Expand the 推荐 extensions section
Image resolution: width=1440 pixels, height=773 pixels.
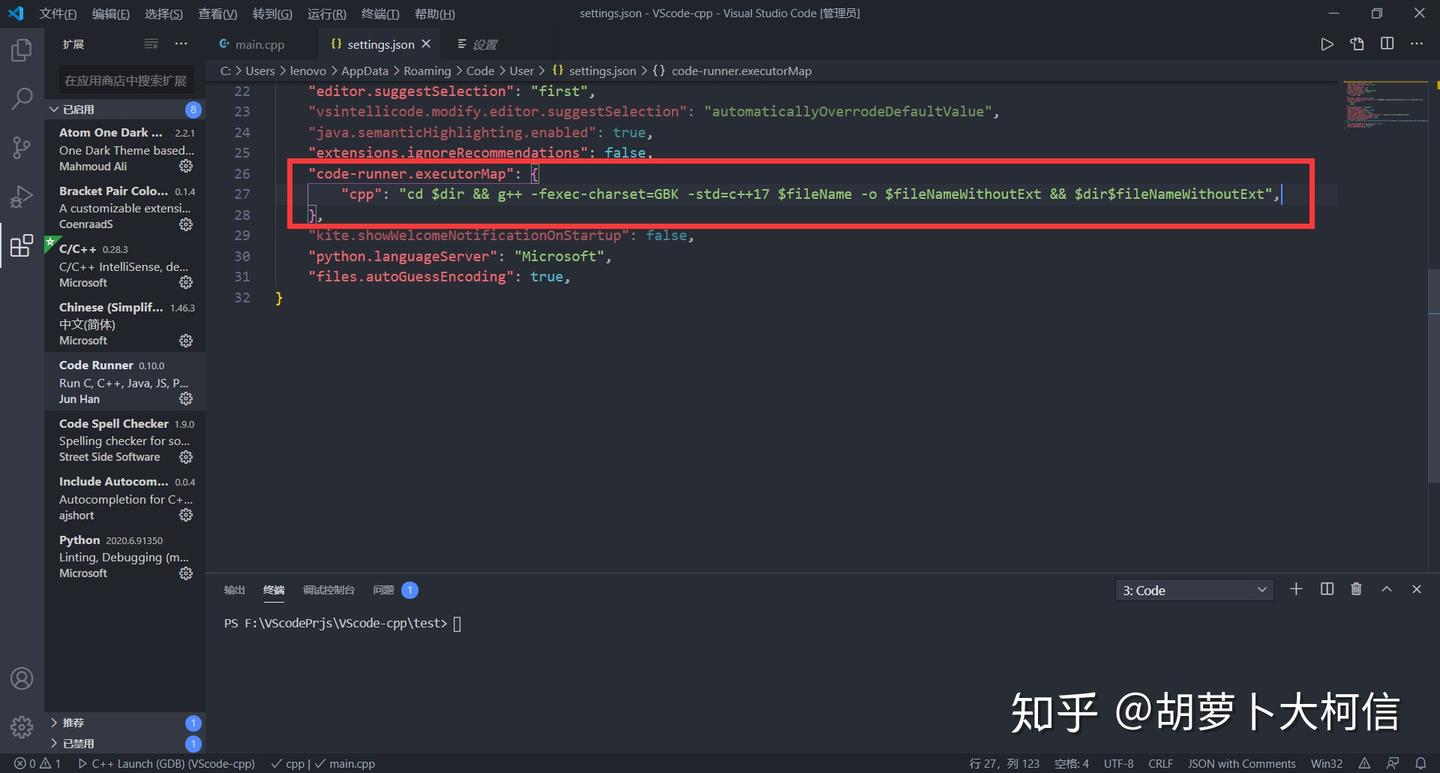click(x=75, y=722)
